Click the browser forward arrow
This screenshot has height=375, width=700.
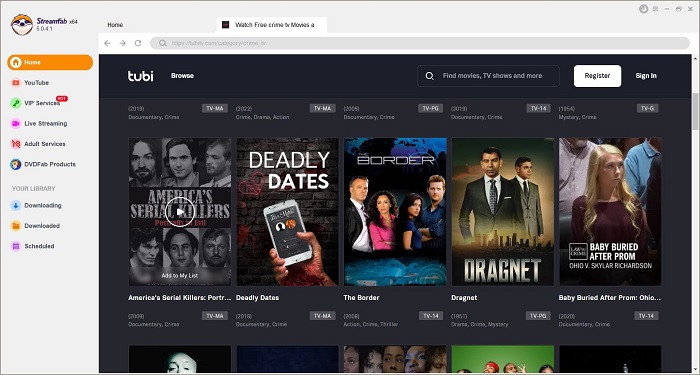tap(122, 43)
